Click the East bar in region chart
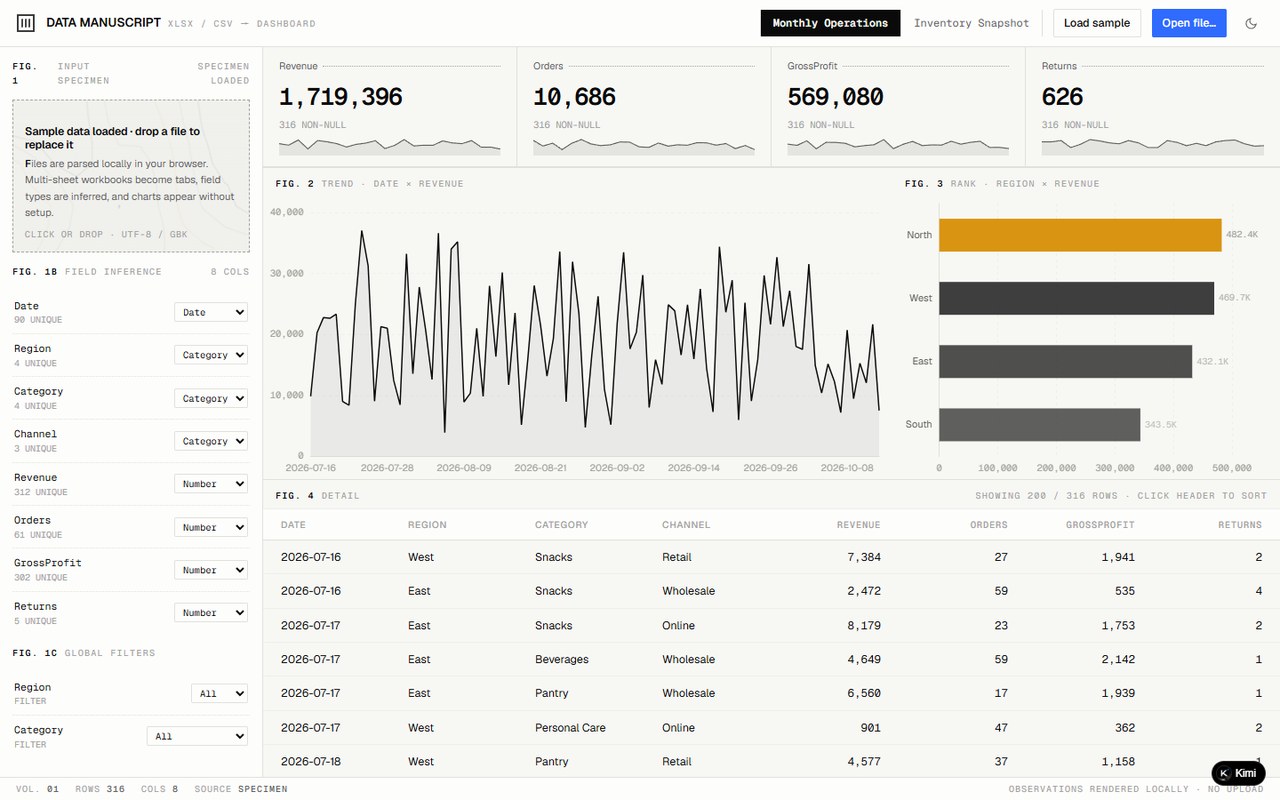1280x800 pixels. (1065, 361)
